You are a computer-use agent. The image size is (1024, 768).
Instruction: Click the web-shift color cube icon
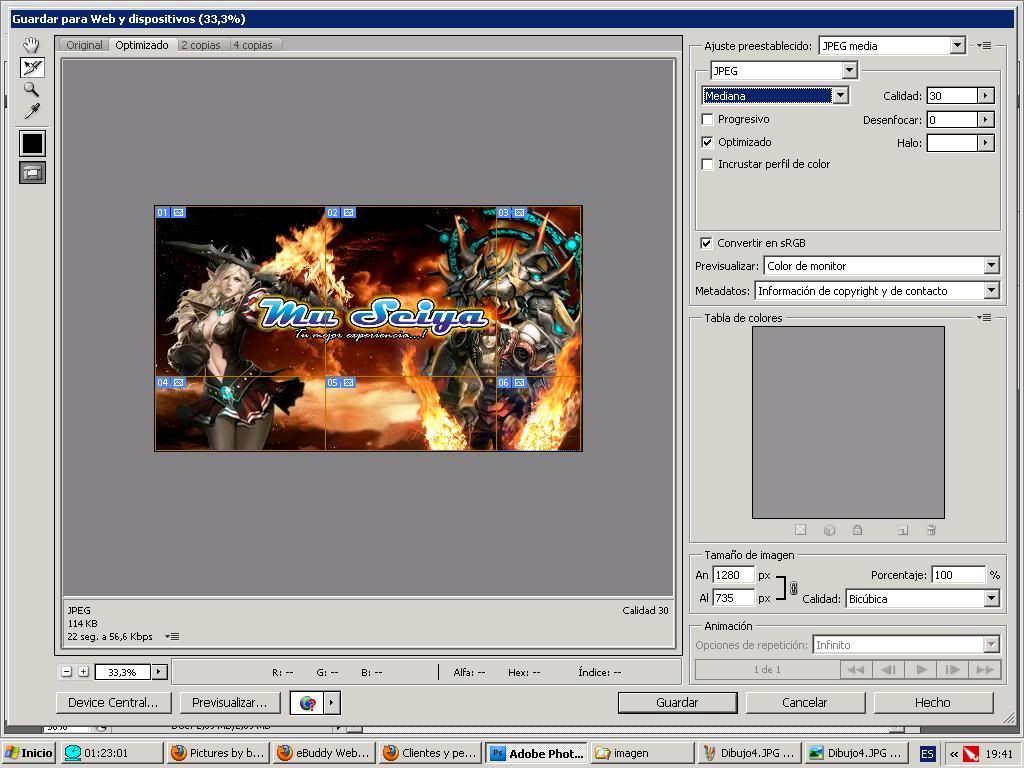point(829,530)
